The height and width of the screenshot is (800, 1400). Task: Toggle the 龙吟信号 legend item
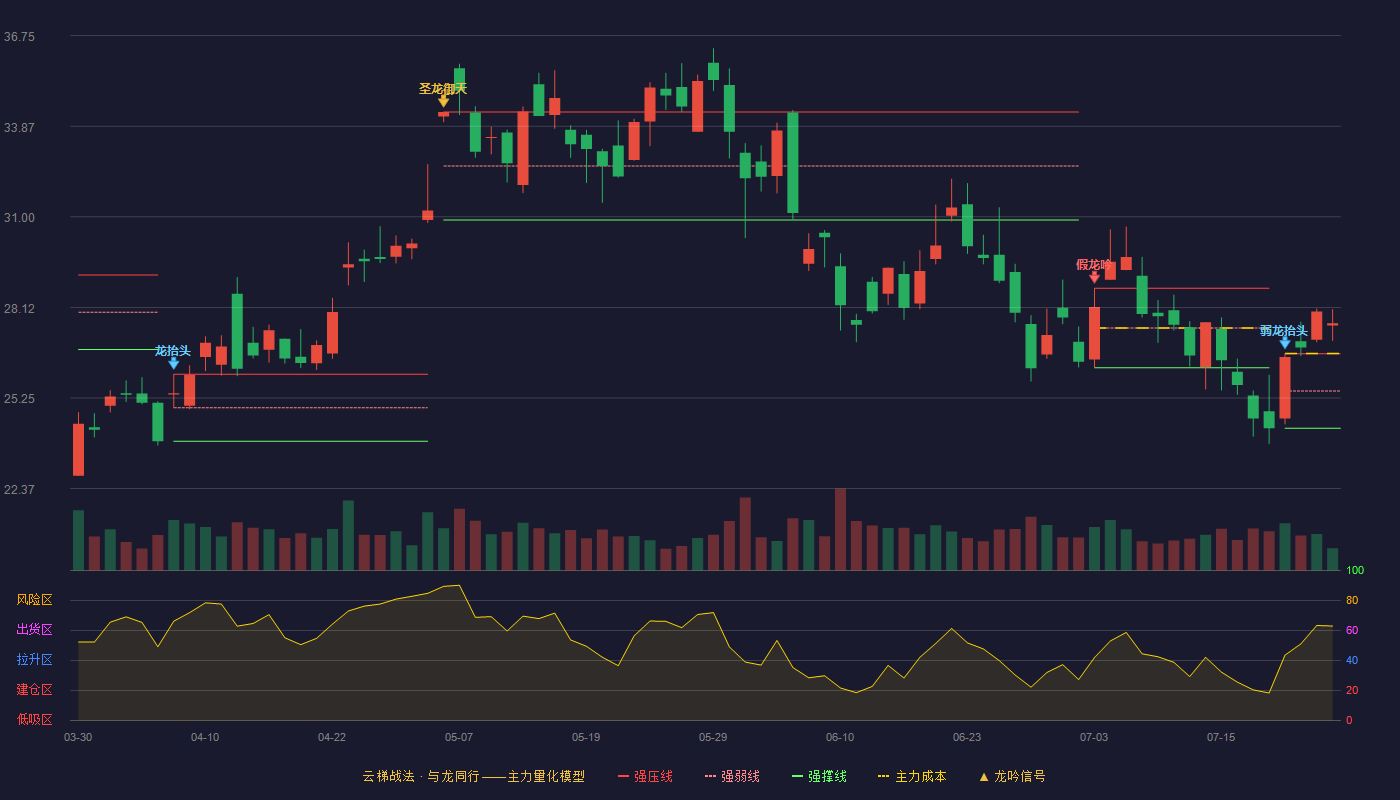click(1011, 776)
